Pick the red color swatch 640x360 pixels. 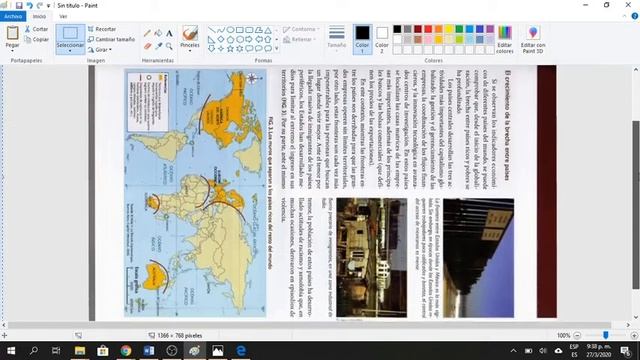[428, 29]
